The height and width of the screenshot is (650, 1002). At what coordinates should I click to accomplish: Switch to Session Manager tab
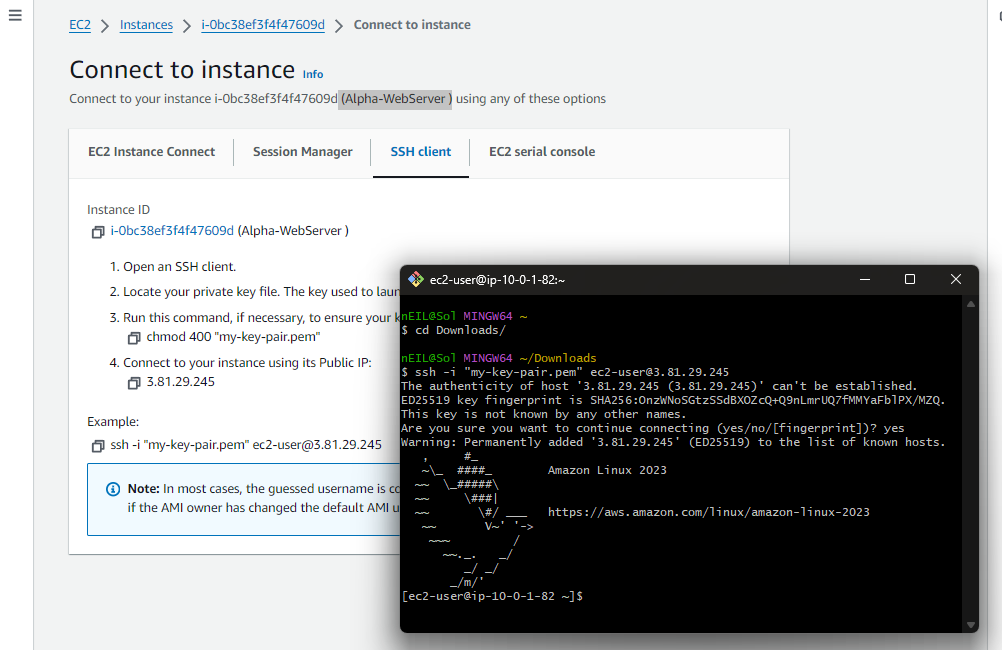pyautogui.click(x=302, y=151)
